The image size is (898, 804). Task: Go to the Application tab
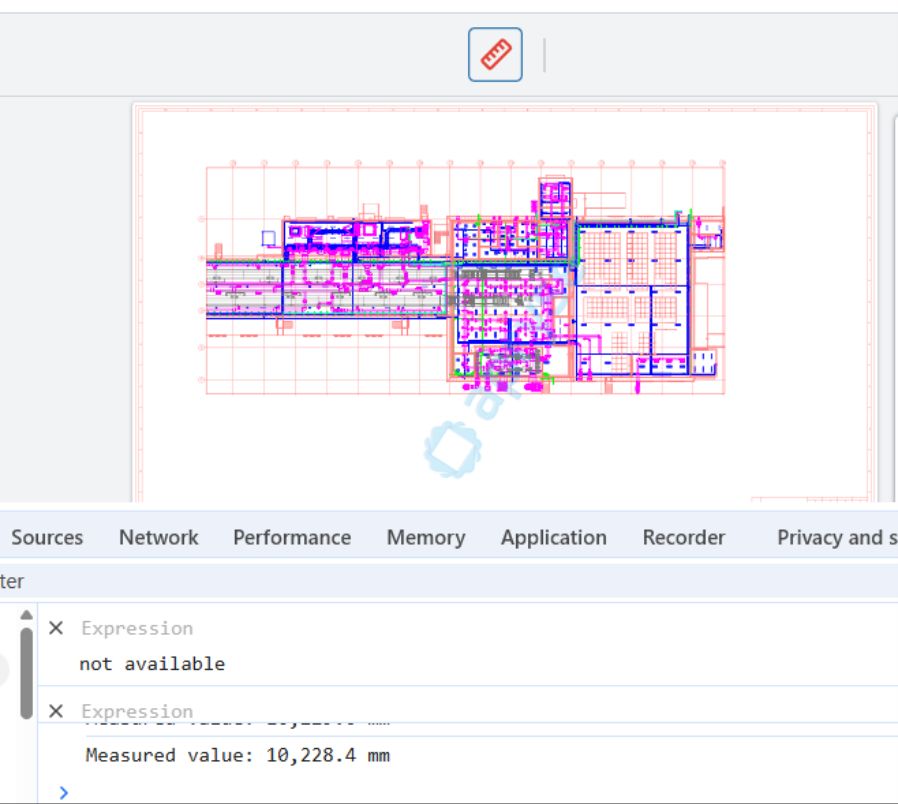point(554,537)
